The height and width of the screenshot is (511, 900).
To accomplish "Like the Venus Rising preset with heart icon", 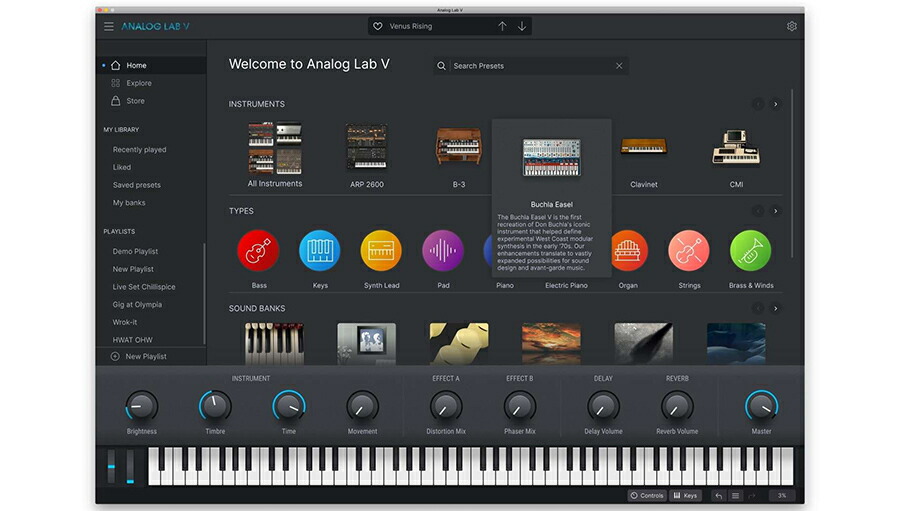I will 378,26.
